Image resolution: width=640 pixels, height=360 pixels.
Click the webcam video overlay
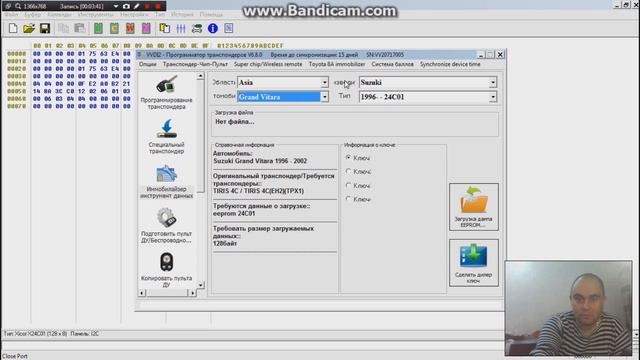pos(568,308)
